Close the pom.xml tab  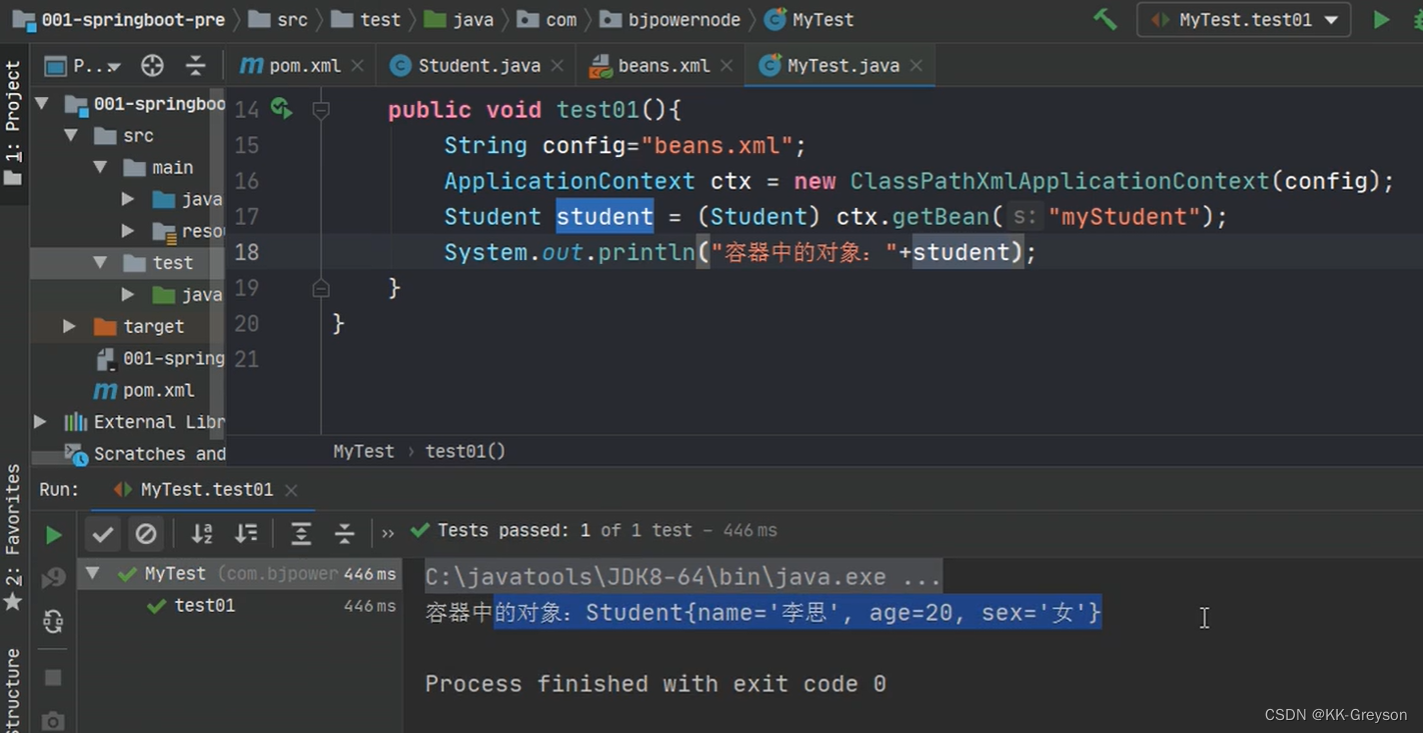click(x=357, y=65)
